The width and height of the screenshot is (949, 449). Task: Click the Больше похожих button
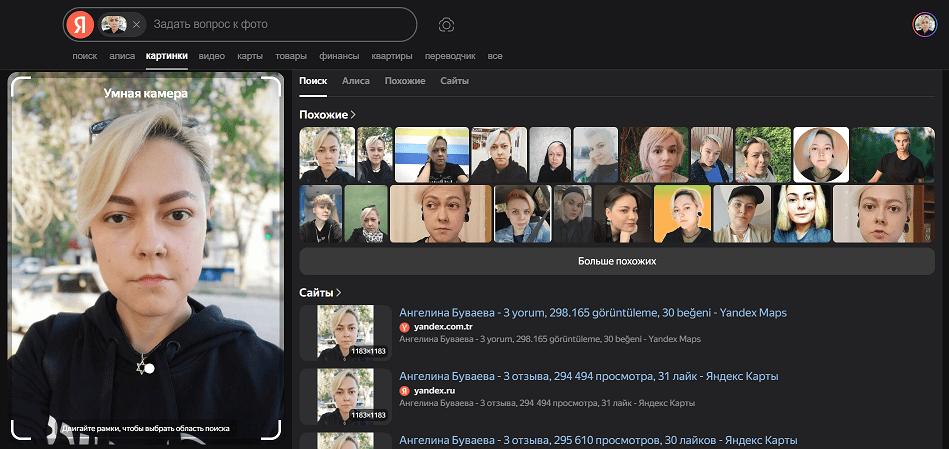[x=617, y=260]
